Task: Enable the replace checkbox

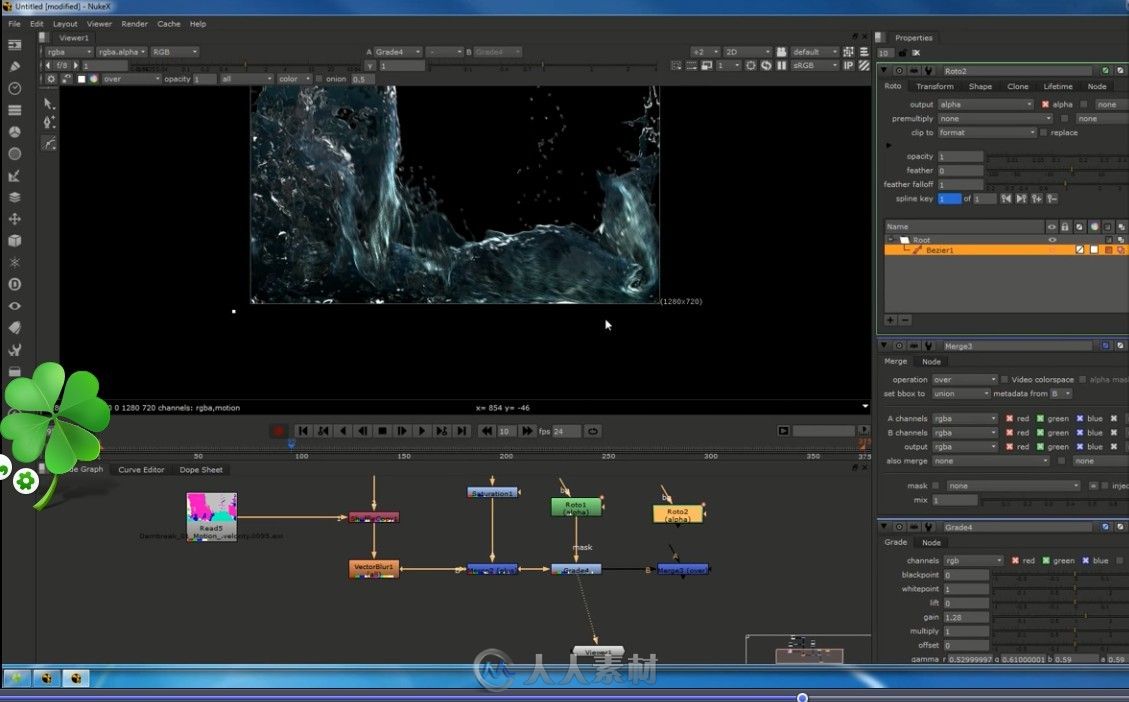Action: (1044, 132)
